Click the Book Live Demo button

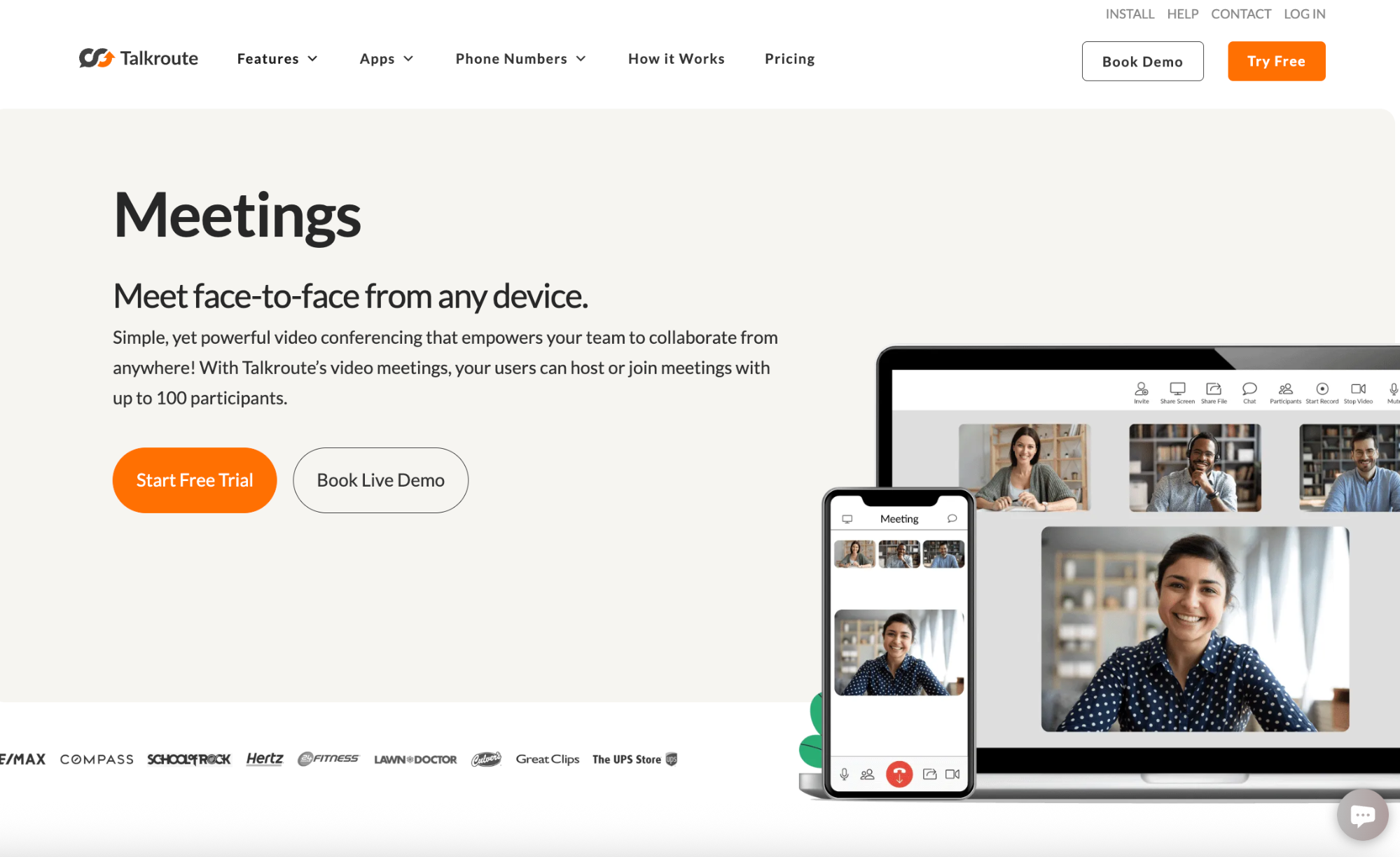tap(380, 480)
